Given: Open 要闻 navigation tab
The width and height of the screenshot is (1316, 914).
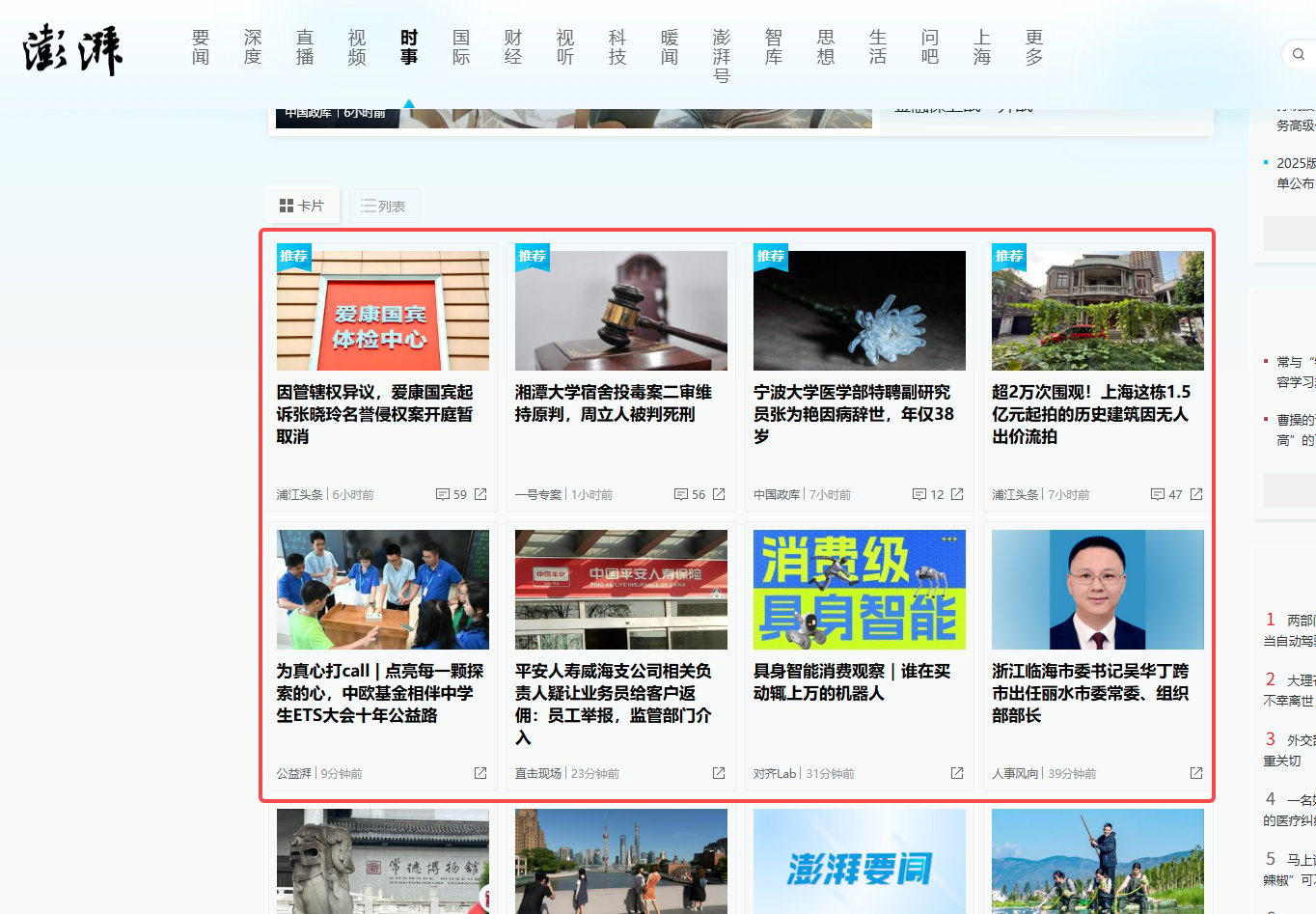Looking at the screenshot, I should (x=201, y=47).
